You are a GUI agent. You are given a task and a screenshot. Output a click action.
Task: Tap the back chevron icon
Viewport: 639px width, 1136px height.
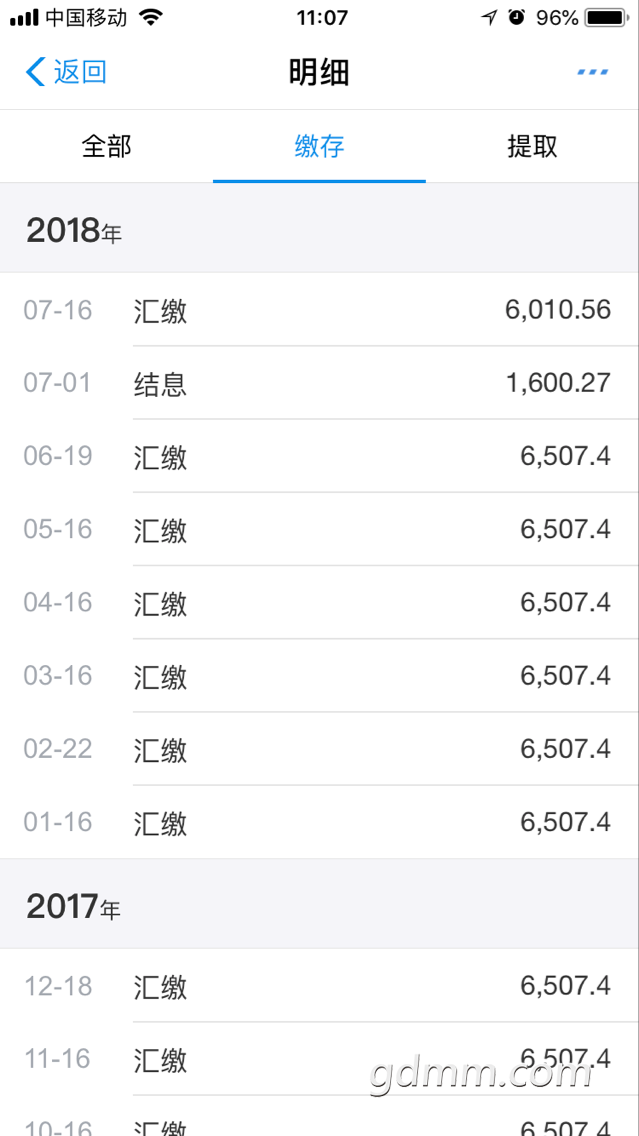tap(35, 72)
